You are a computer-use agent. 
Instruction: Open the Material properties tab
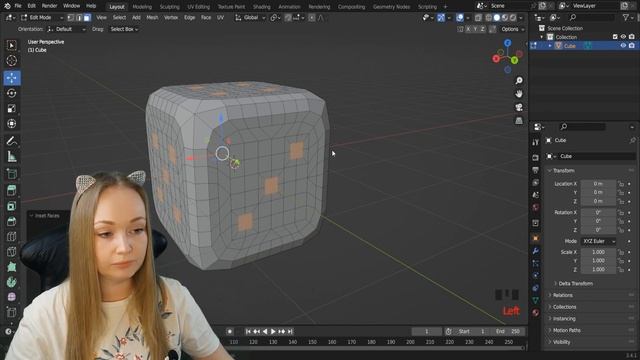click(536, 313)
